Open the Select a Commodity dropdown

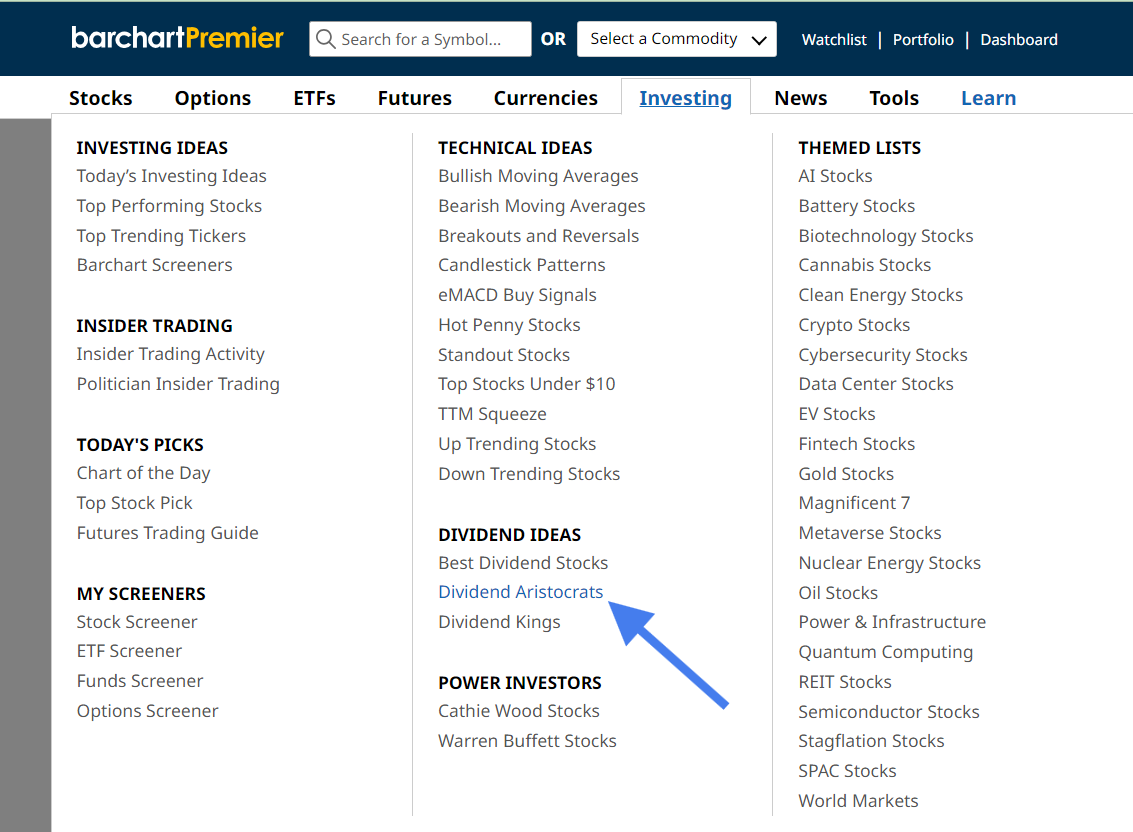pyautogui.click(x=676, y=39)
